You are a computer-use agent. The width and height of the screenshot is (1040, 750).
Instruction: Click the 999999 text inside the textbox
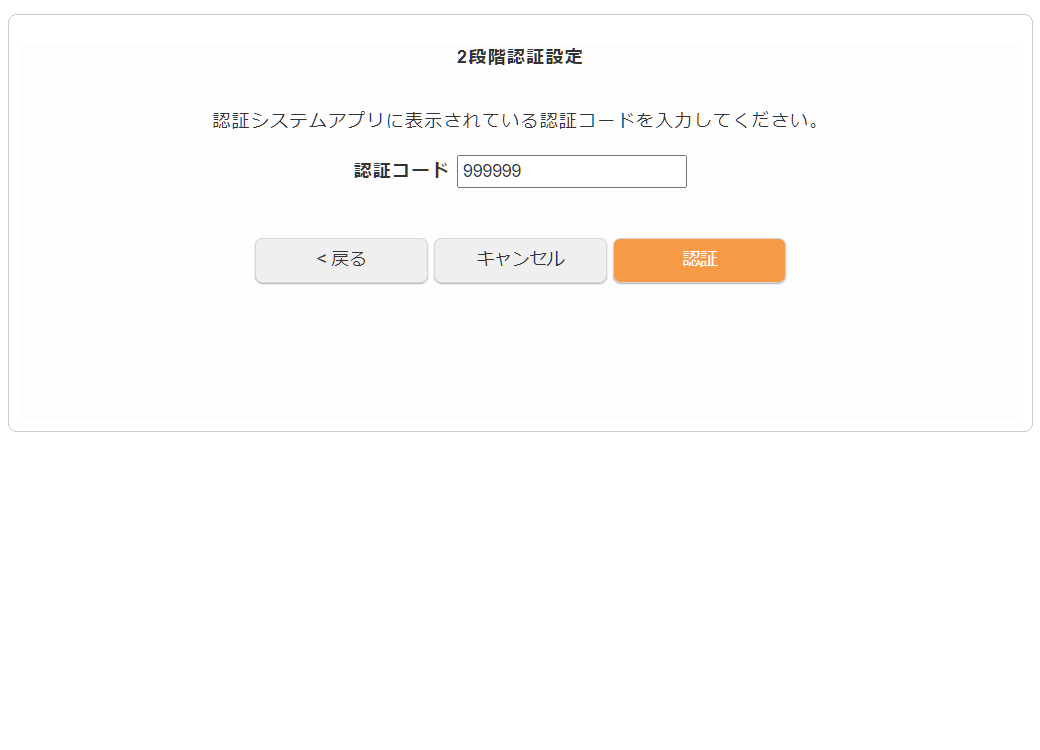tap(492, 171)
